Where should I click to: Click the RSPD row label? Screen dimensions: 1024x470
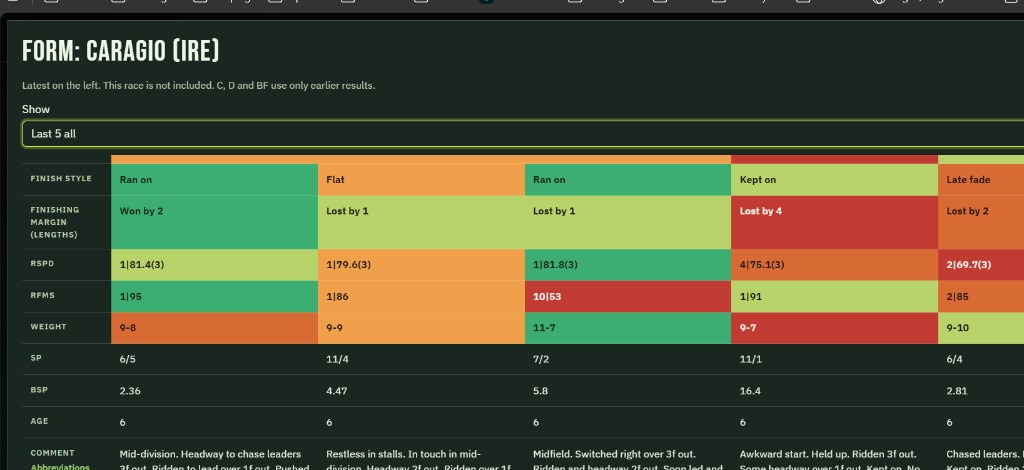click(x=42, y=264)
